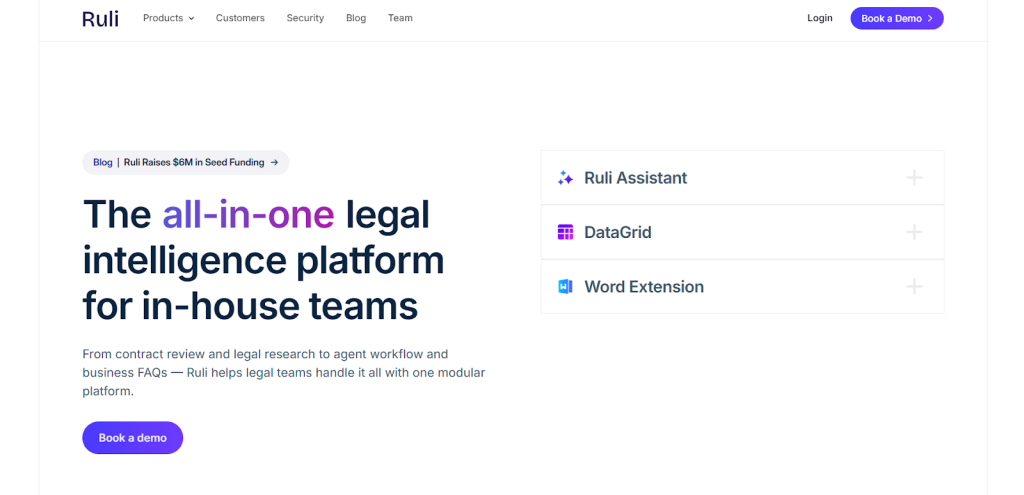Expand the Word Extension section via its plus icon
This screenshot has height=495, width=1024.
pyautogui.click(x=913, y=287)
